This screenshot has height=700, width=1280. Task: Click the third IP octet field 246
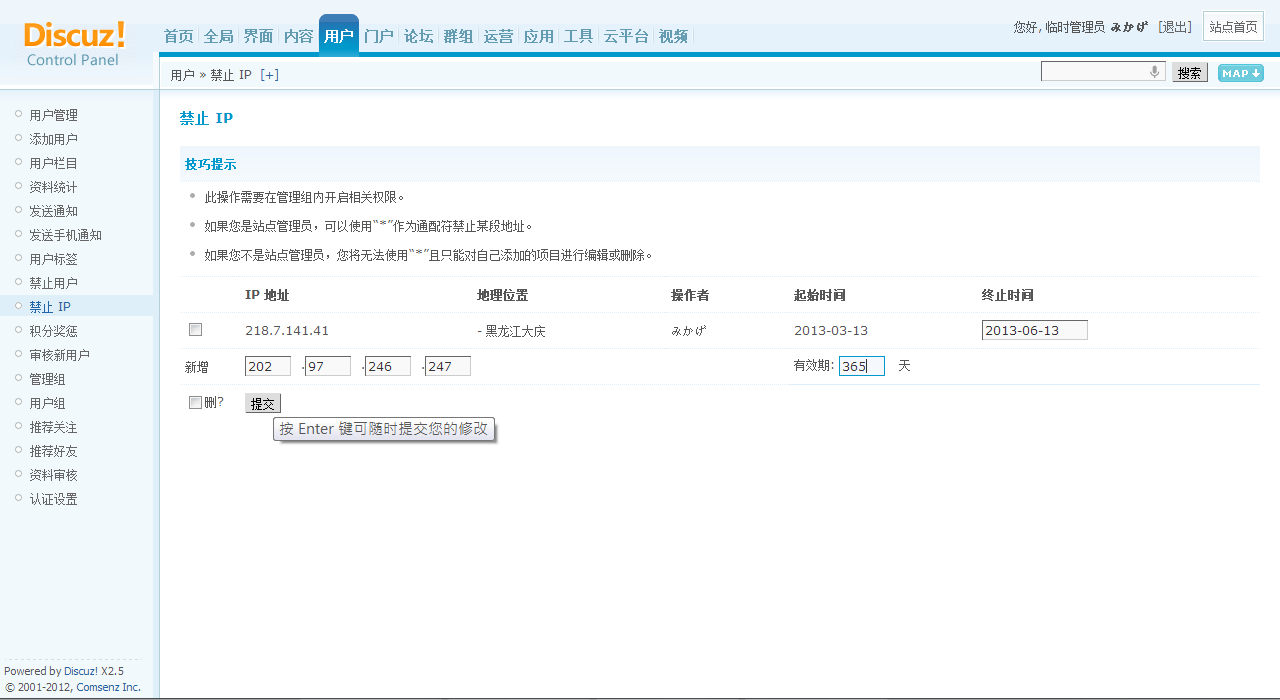(x=388, y=366)
